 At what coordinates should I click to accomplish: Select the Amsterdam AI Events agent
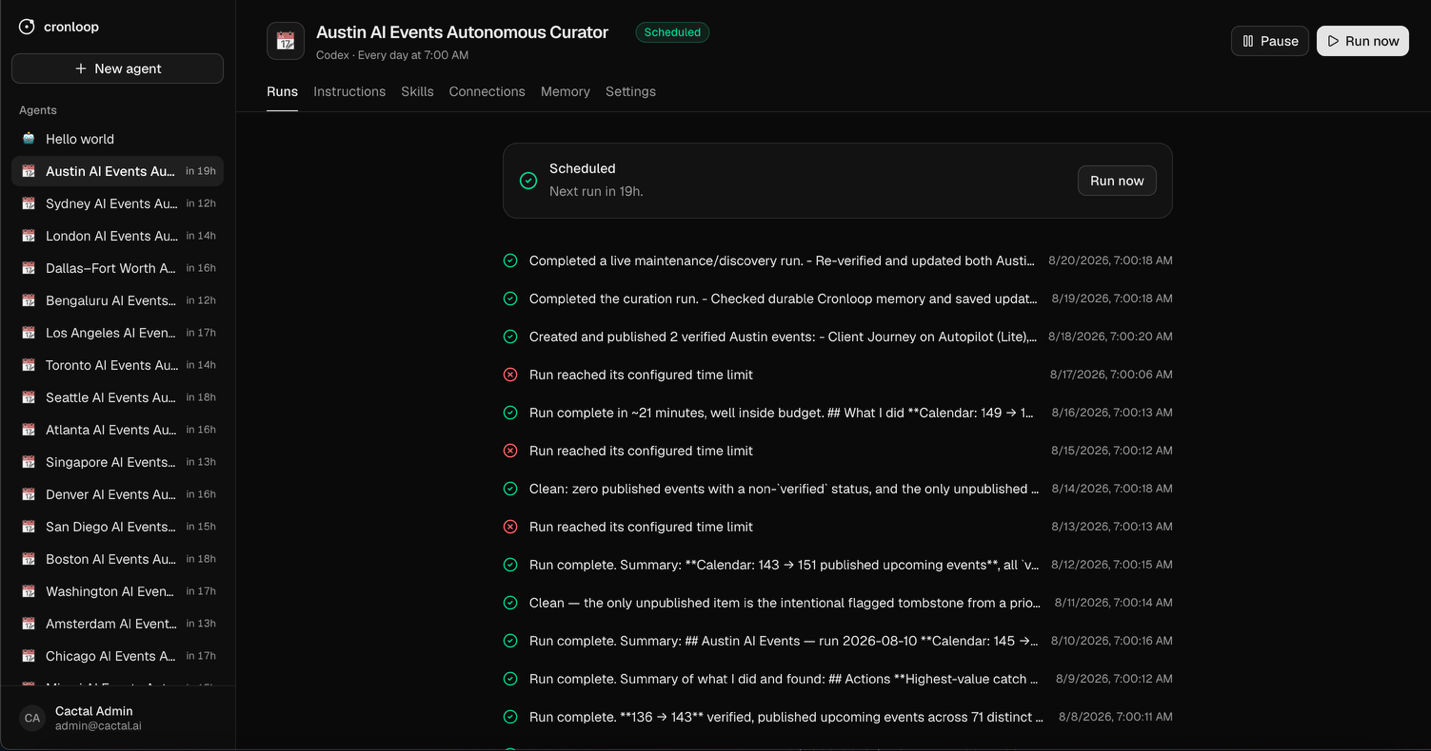(117, 624)
